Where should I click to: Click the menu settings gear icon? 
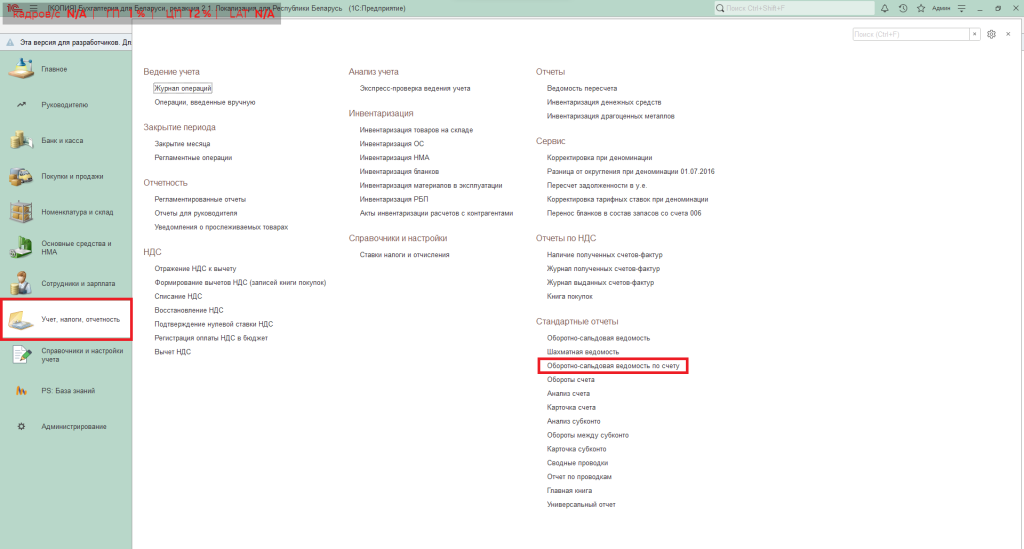point(991,34)
